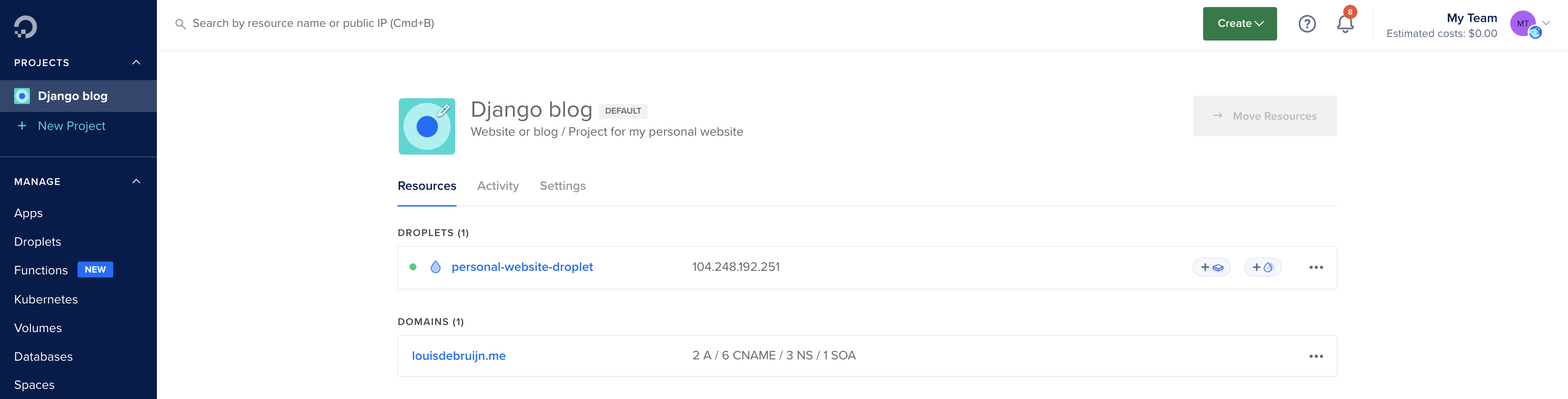Open the help question mark icon

click(x=1307, y=24)
